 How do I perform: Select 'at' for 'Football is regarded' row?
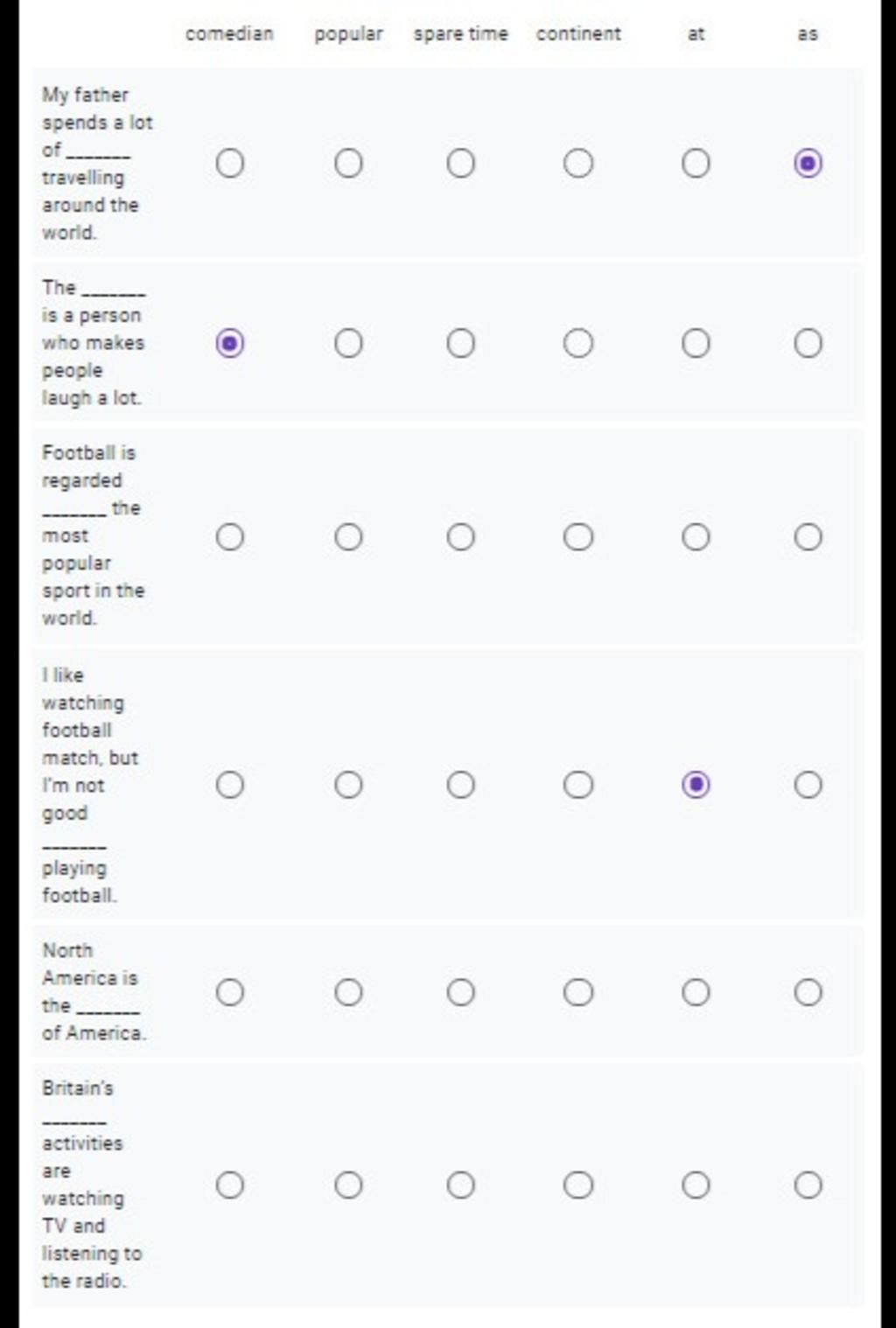[696, 536]
